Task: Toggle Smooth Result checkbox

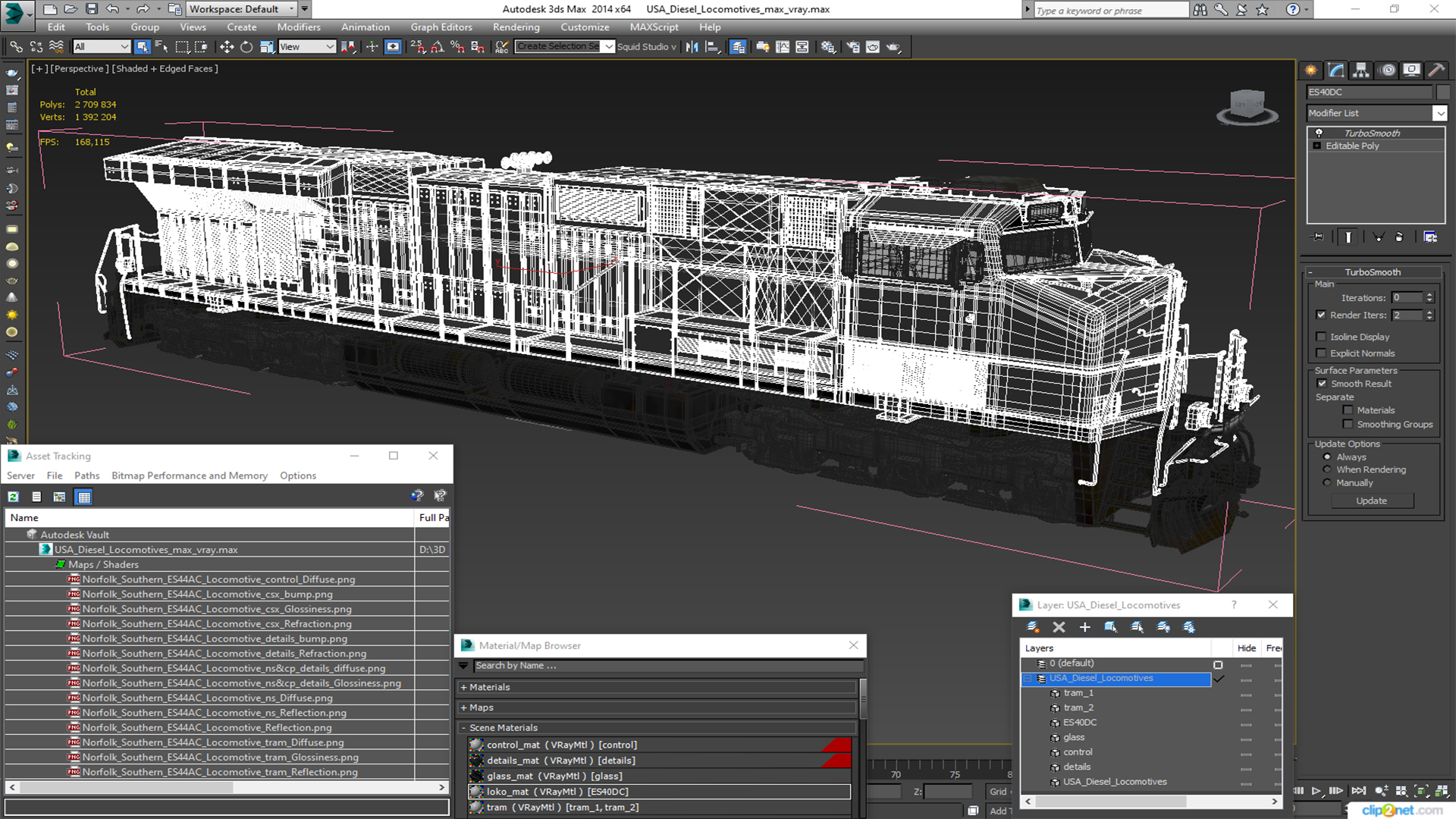Action: click(1322, 384)
